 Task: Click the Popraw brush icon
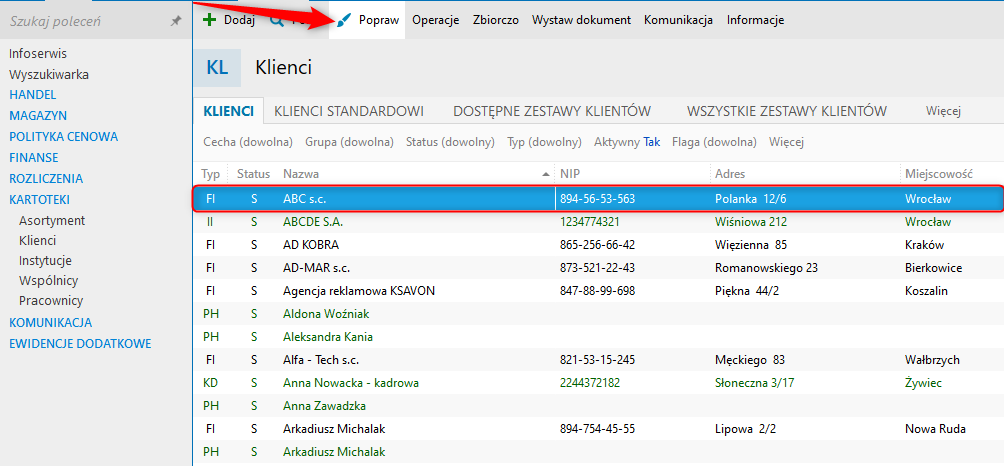344,20
